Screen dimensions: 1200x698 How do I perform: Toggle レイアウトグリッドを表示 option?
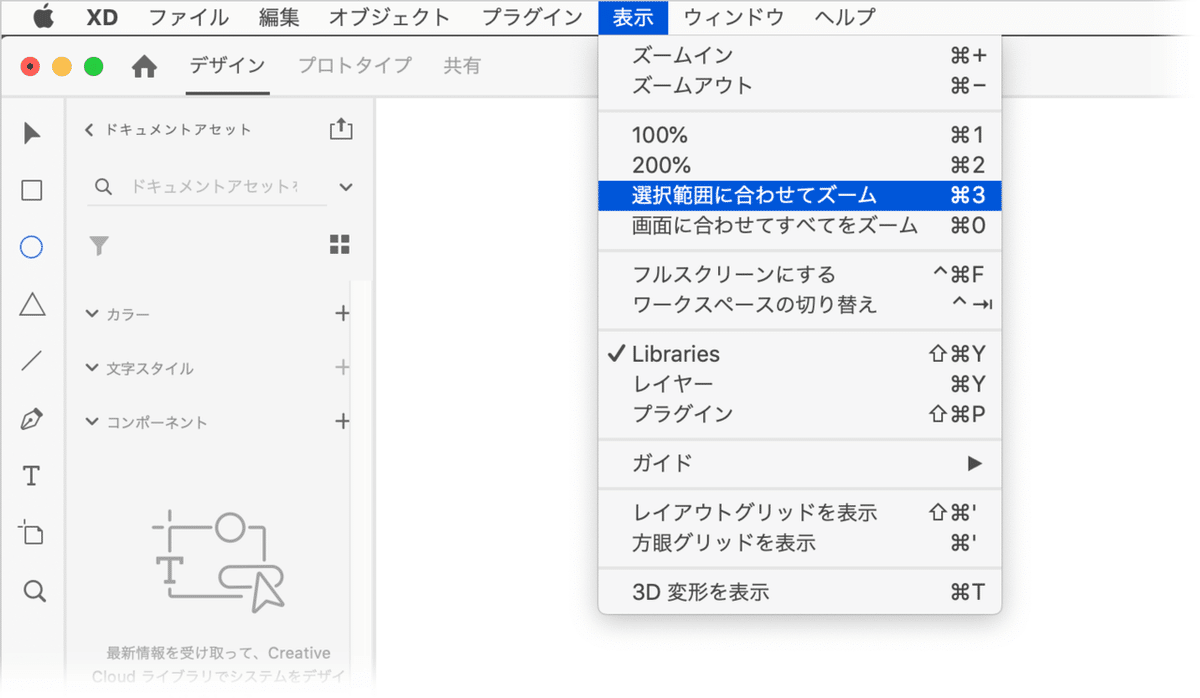point(754,513)
